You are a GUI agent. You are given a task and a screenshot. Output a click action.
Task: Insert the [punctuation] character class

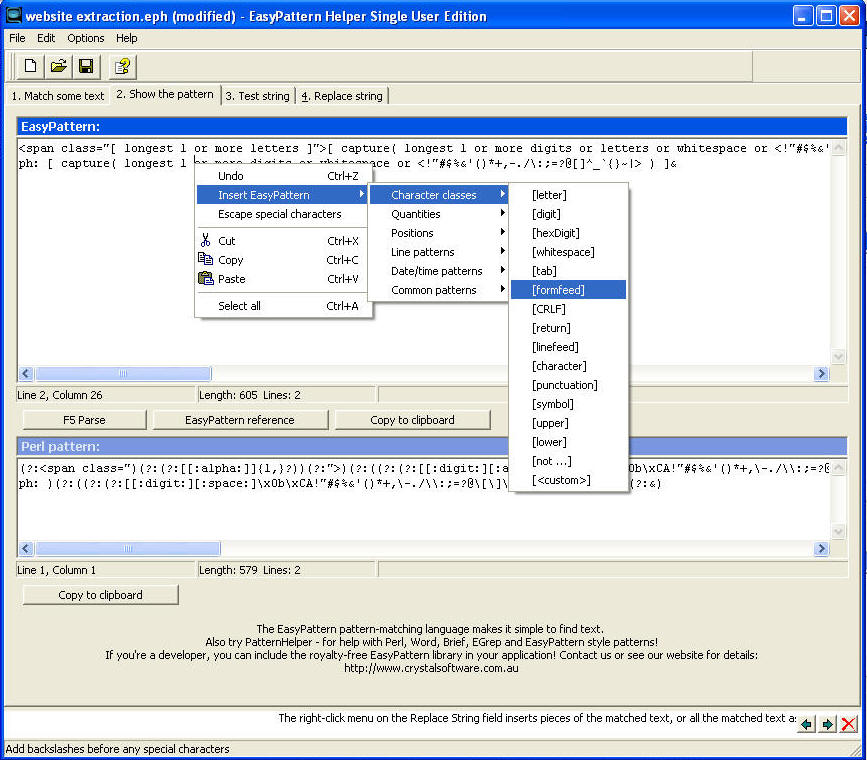[568, 385]
